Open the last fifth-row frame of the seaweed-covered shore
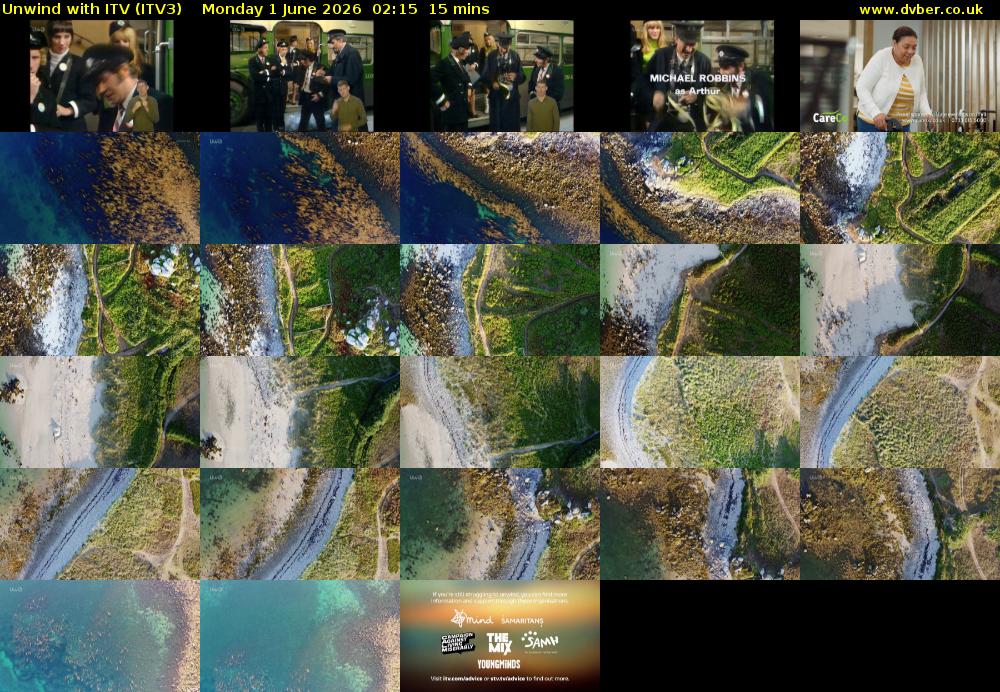The image size is (1000, 692). click(x=900, y=524)
